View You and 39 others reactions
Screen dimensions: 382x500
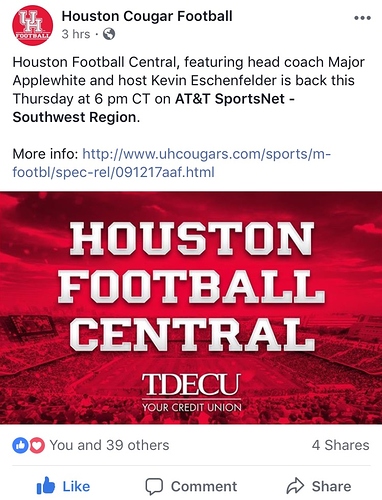click(x=109, y=445)
